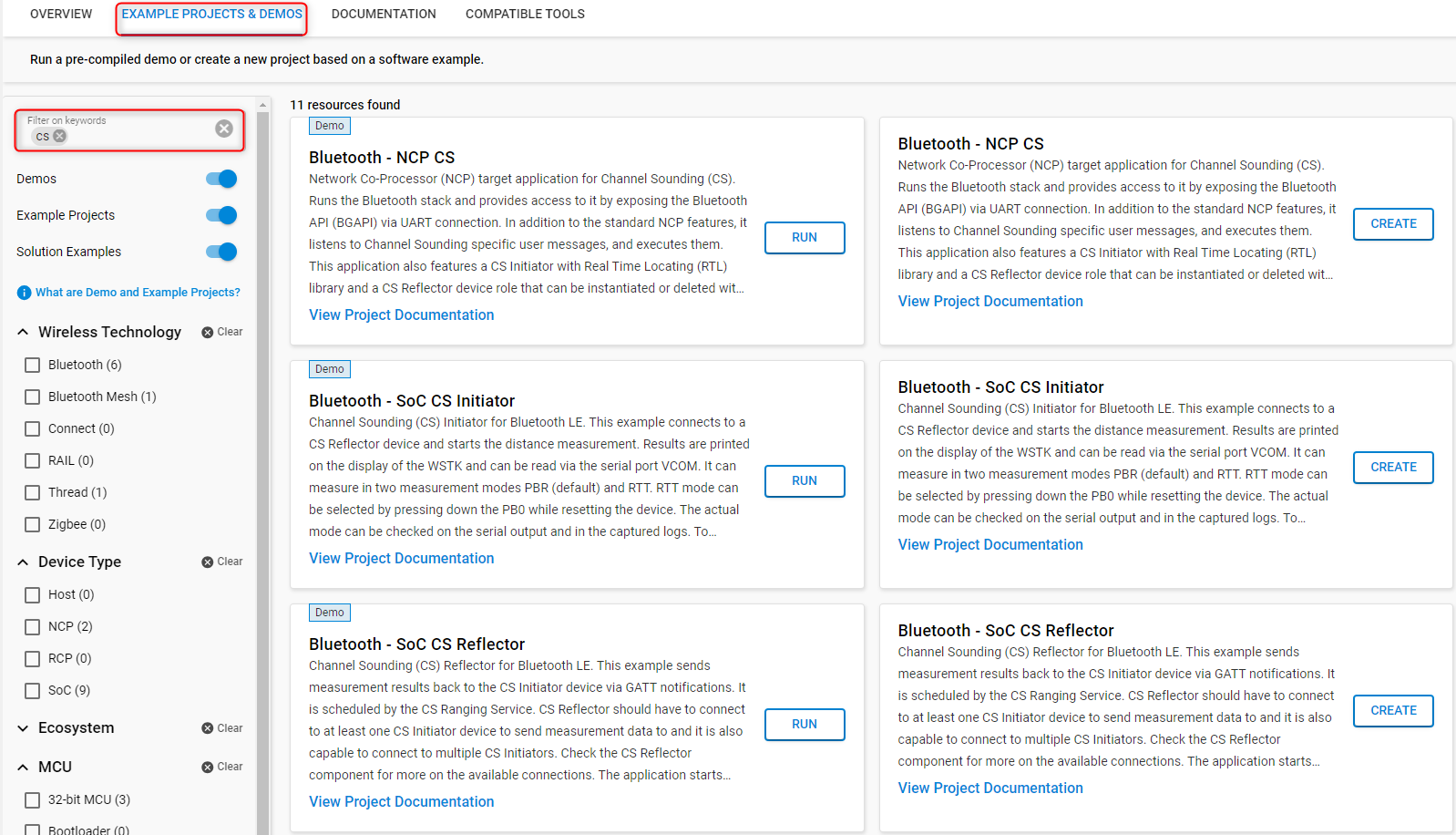
Task: Create the Bluetooth - NCP CS project
Action: (1392, 223)
